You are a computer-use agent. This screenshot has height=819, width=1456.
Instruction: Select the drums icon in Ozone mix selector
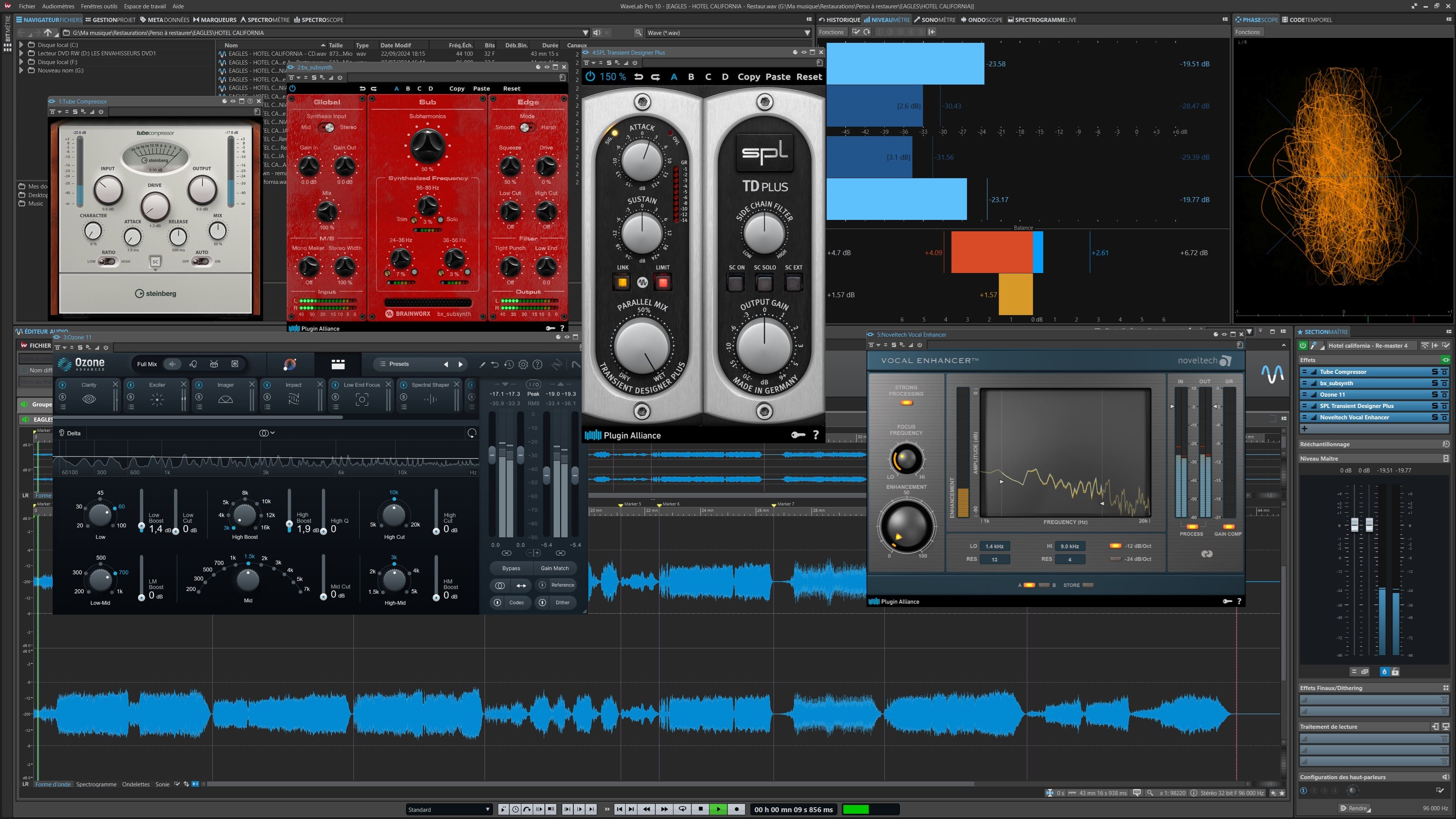[213, 364]
